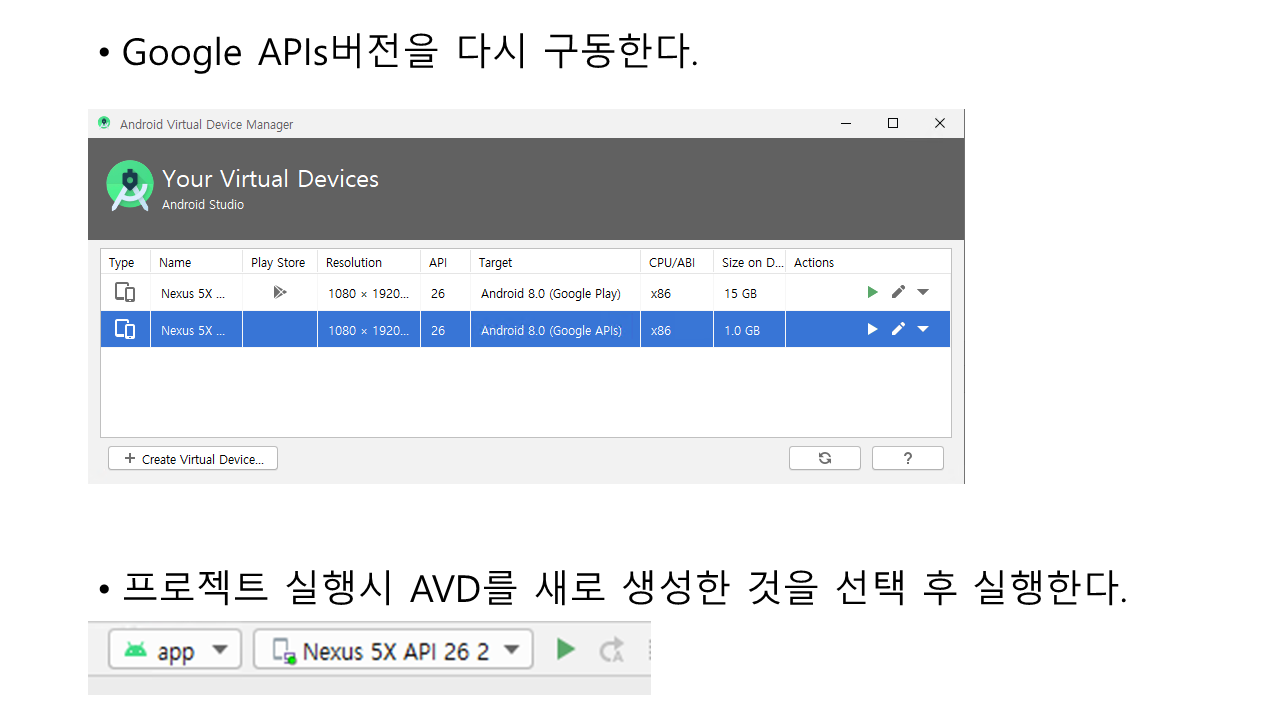The height and width of the screenshot is (720, 1280).
Task: Open the Nexus 5X API 26 2 device dropdown
Action: [x=393, y=651]
